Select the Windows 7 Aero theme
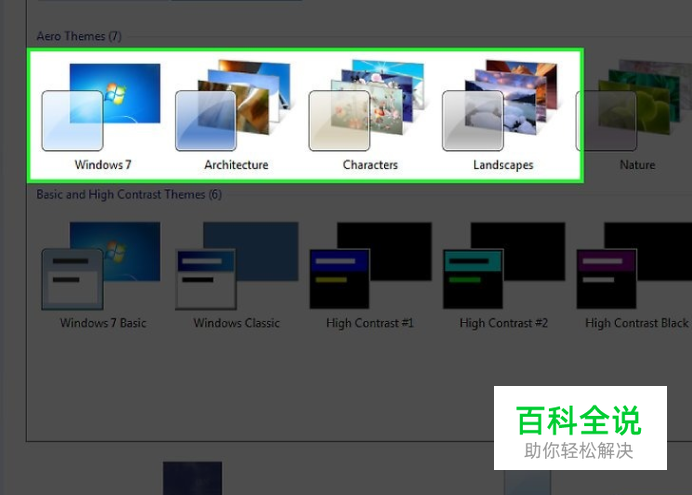 [102, 116]
